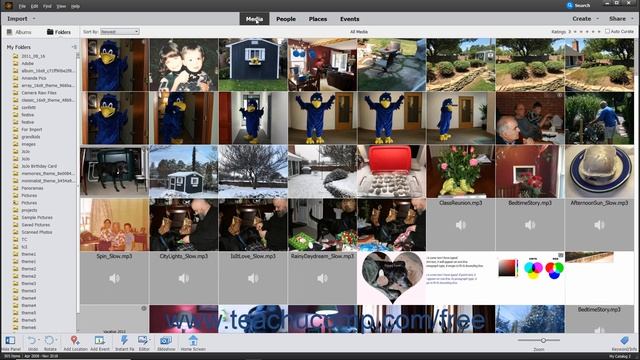Open the Editor dropdown arrow
Image resolution: width=640 pixels, height=360 pixels.
tap(150, 340)
